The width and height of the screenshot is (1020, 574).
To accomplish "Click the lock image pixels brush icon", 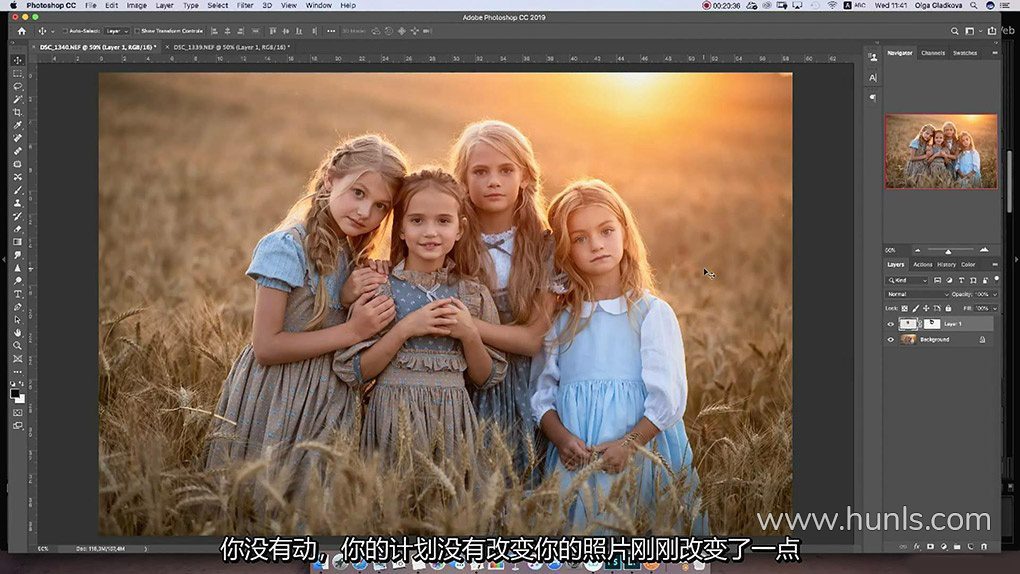I will coord(915,308).
